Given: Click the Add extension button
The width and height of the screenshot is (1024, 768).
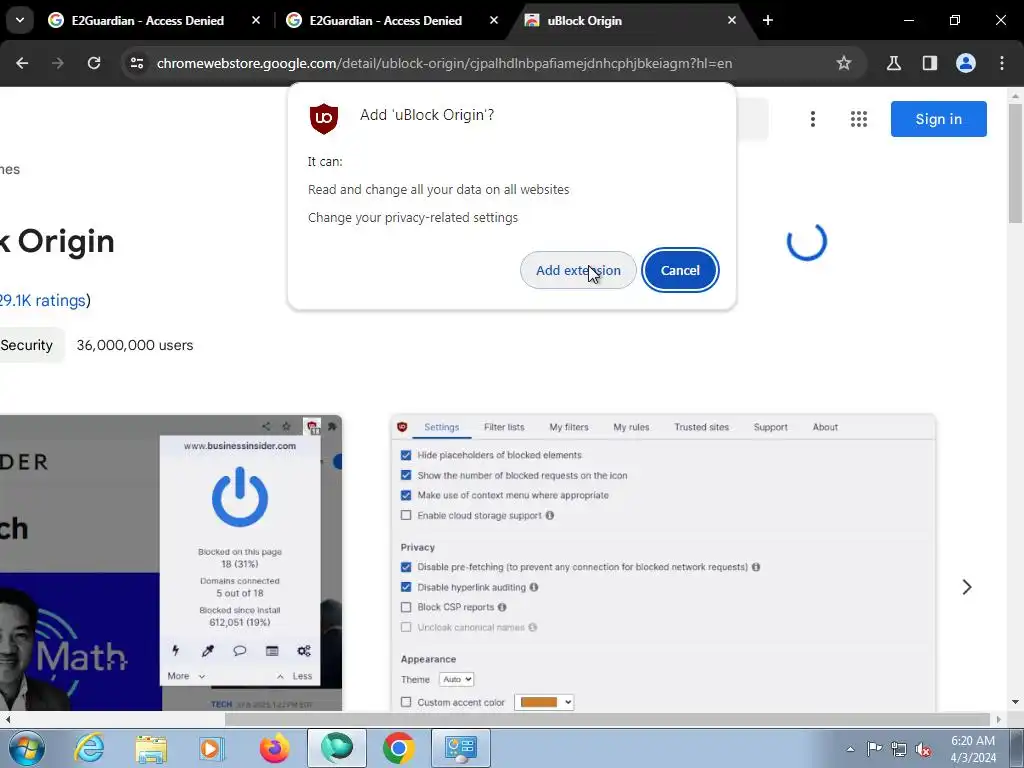Looking at the screenshot, I should click(x=578, y=270).
